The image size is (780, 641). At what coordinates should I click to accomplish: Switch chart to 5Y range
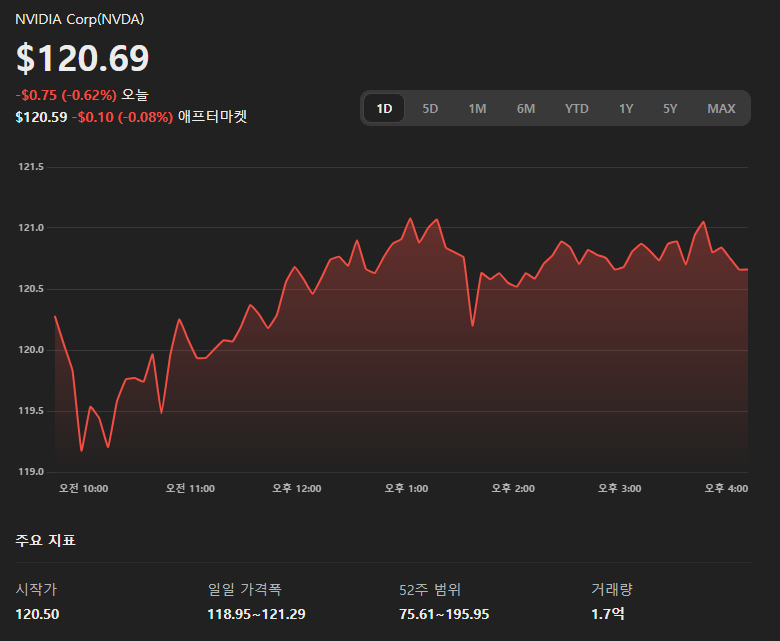click(x=670, y=108)
